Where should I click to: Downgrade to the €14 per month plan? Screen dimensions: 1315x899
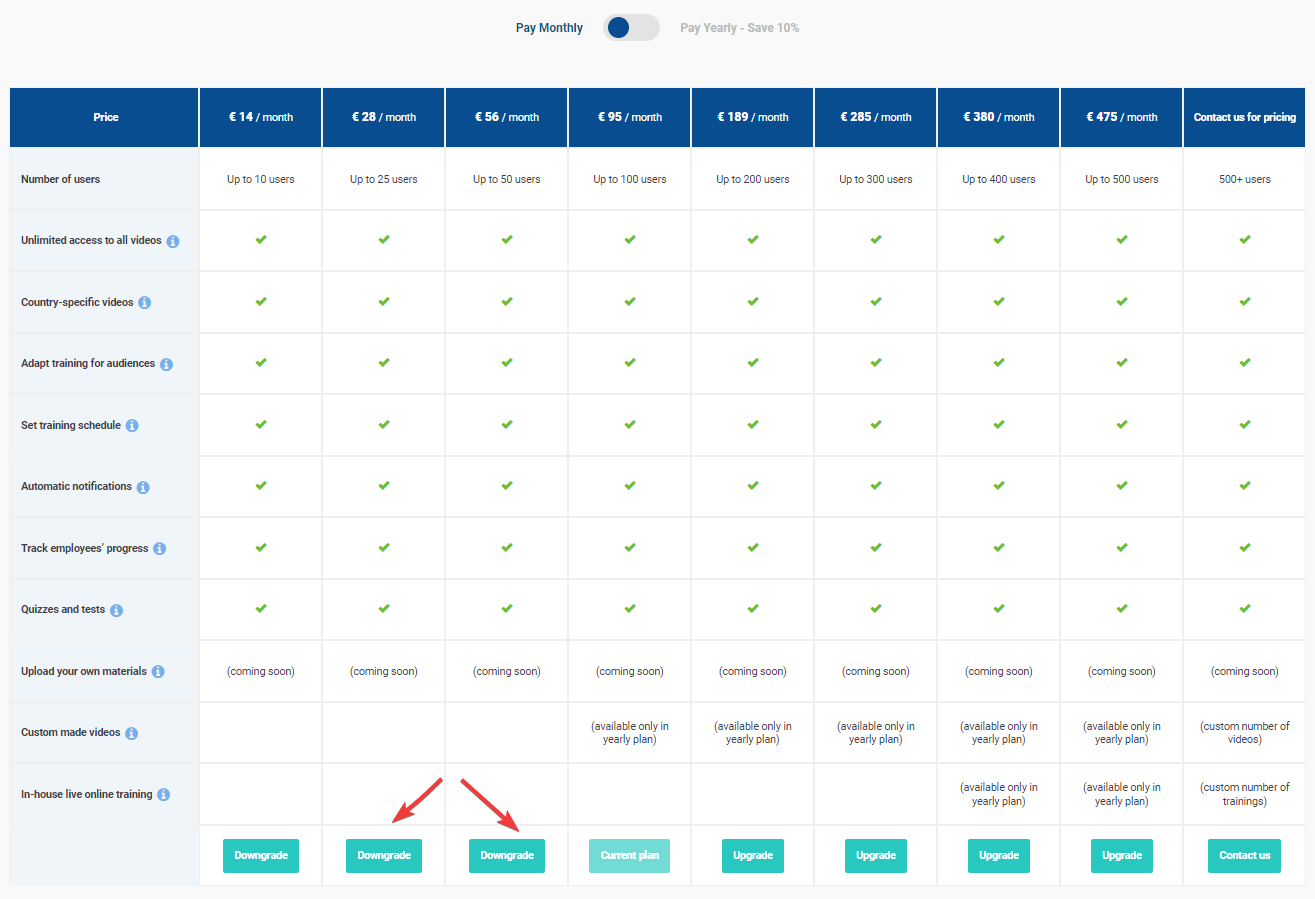click(261, 856)
